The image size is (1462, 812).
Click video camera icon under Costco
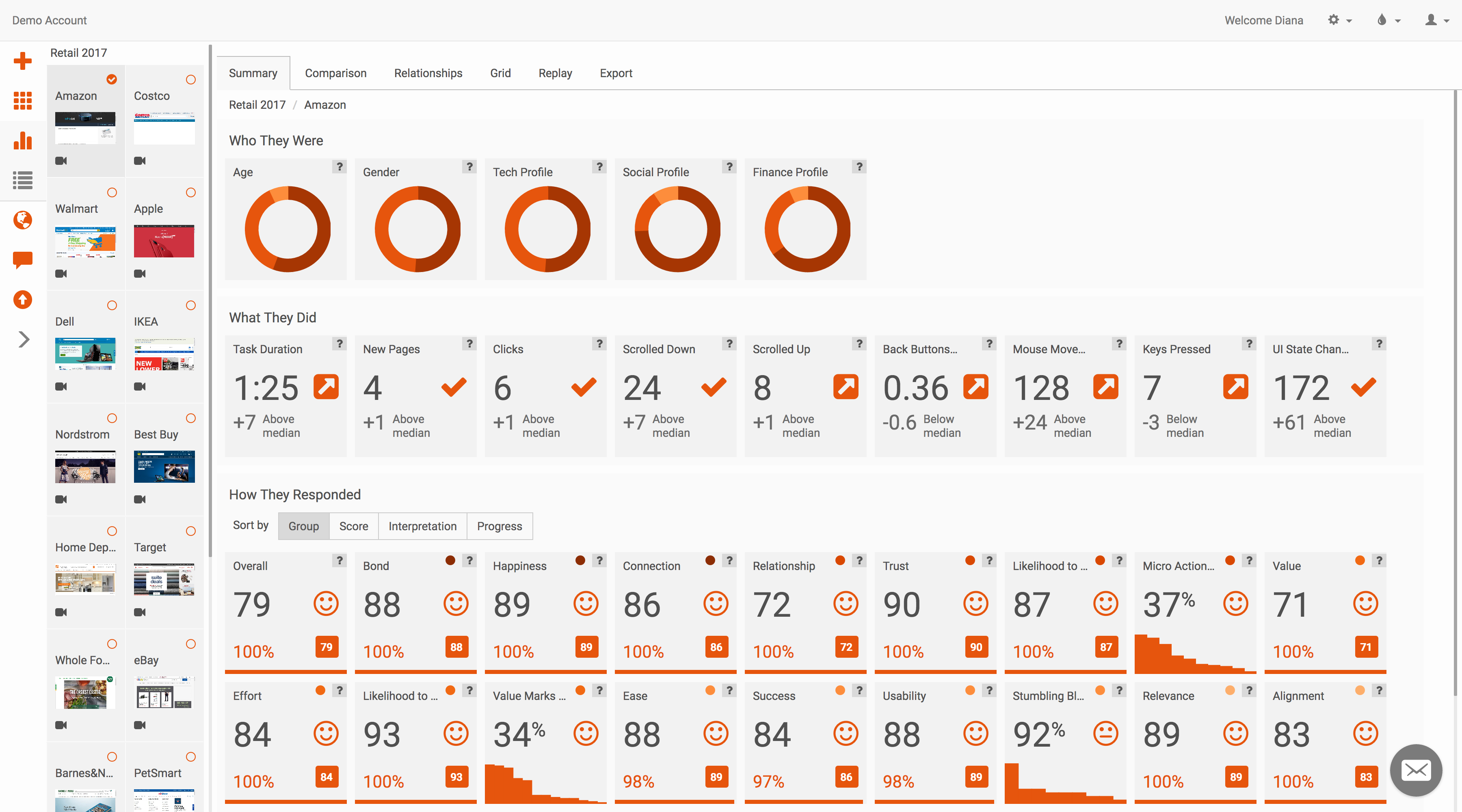click(x=140, y=161)
